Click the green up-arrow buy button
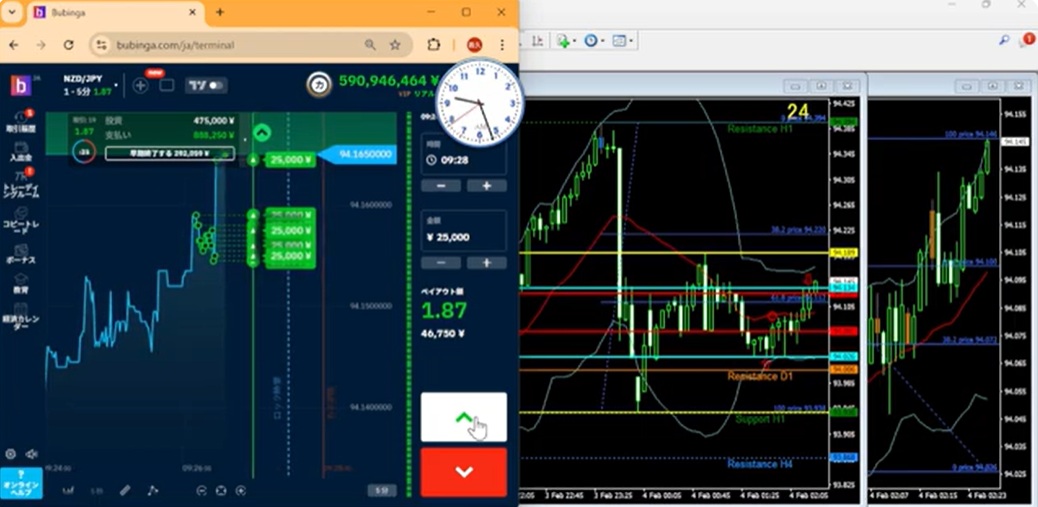 click(x=463, y=416)
